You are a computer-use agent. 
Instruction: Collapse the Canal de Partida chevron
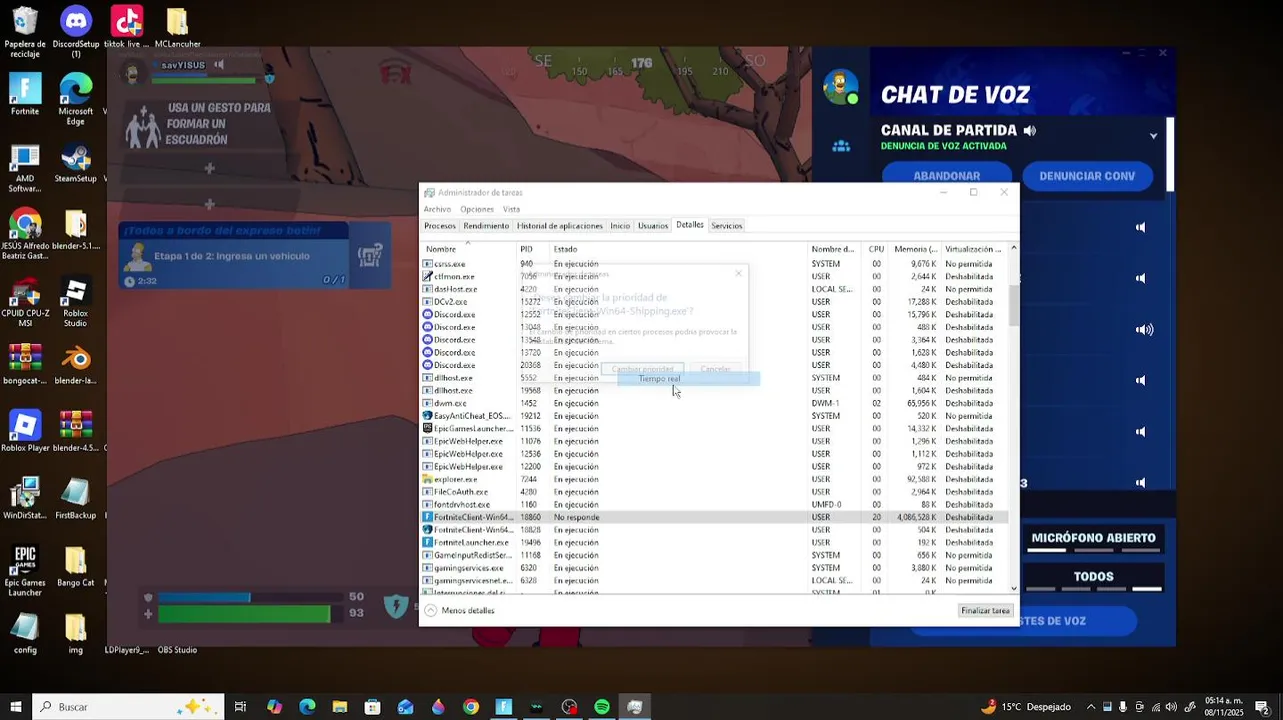(1153, 136)
